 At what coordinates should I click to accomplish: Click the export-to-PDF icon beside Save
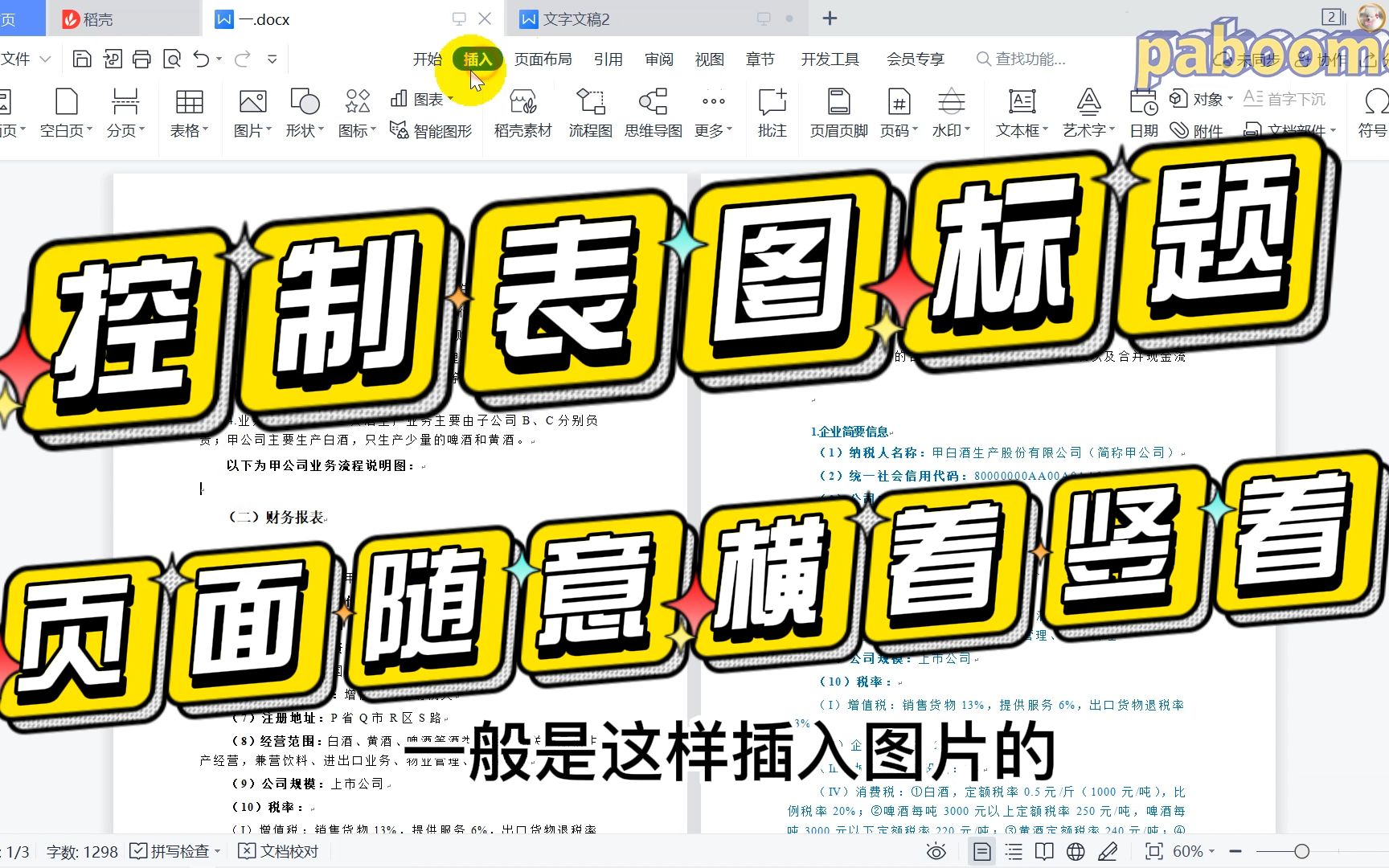click(x=113, y=59)
